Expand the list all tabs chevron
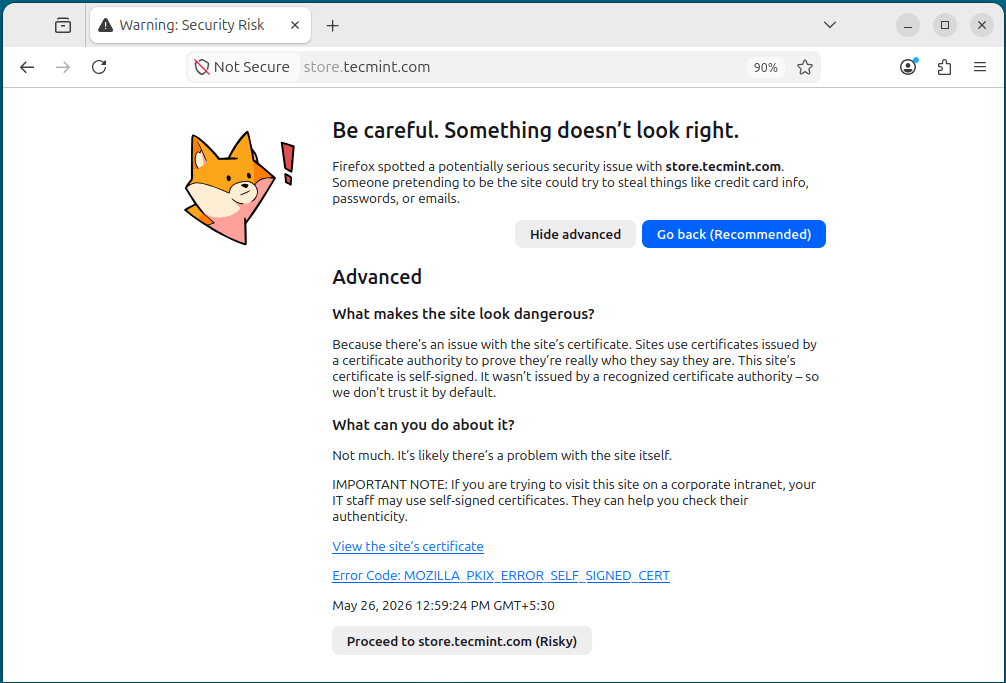 click(x=830, y=25)
